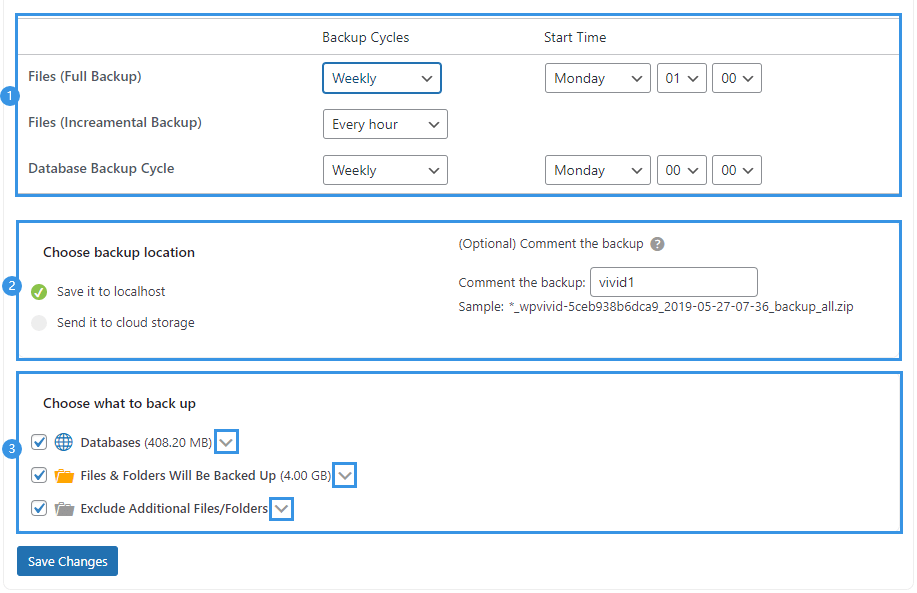Open Database Backup start hour dropdown
Viewport: 917px width, 593px height.
682,170
